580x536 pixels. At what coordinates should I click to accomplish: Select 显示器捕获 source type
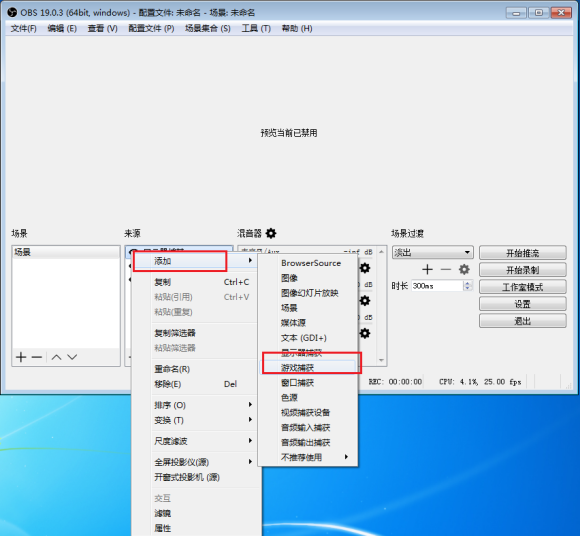pyautogui.click(x=308, y=353)
